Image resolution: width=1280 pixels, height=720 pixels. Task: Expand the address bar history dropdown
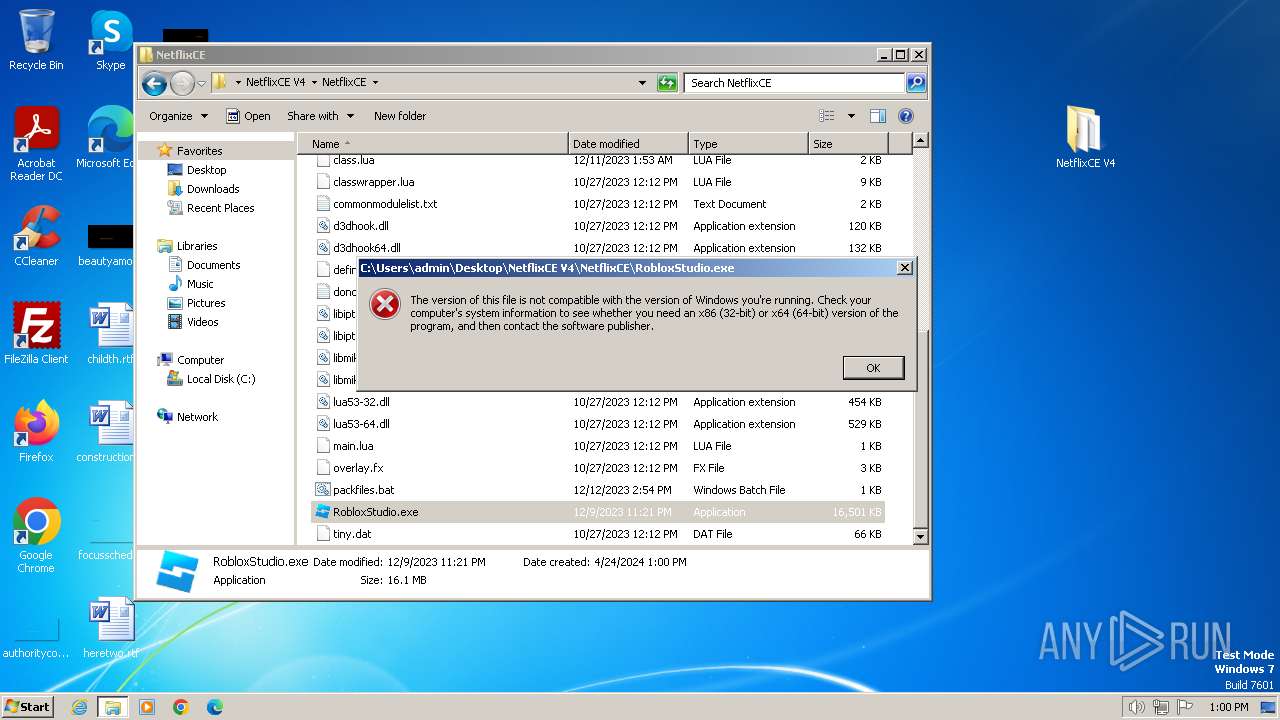[x=642, y=83]
